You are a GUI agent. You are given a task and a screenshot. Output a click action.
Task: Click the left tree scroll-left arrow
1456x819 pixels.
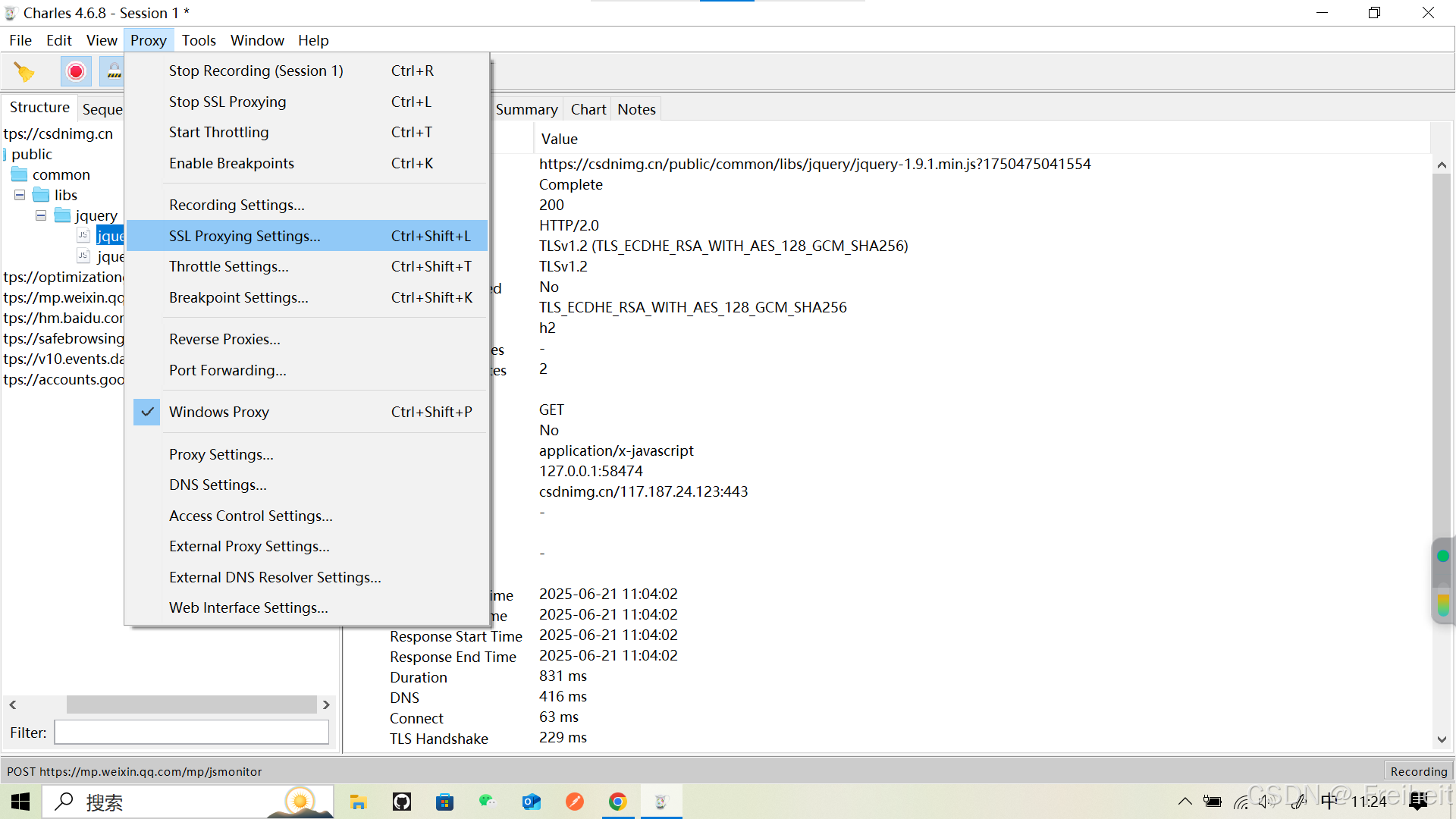coord(13,704)
